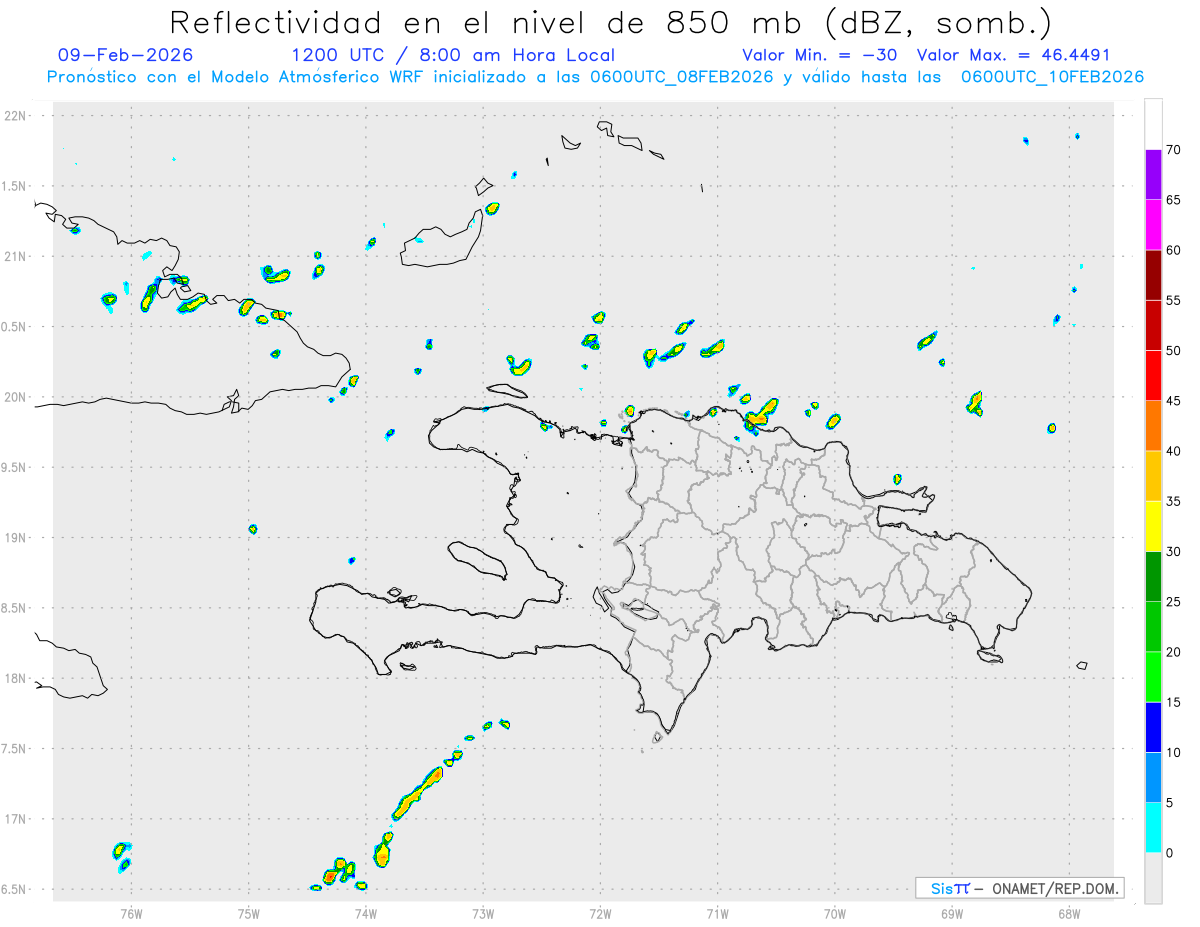Click the date text '09-Feb-2026'
1200x927 pixels.
(x=126, y=55)
